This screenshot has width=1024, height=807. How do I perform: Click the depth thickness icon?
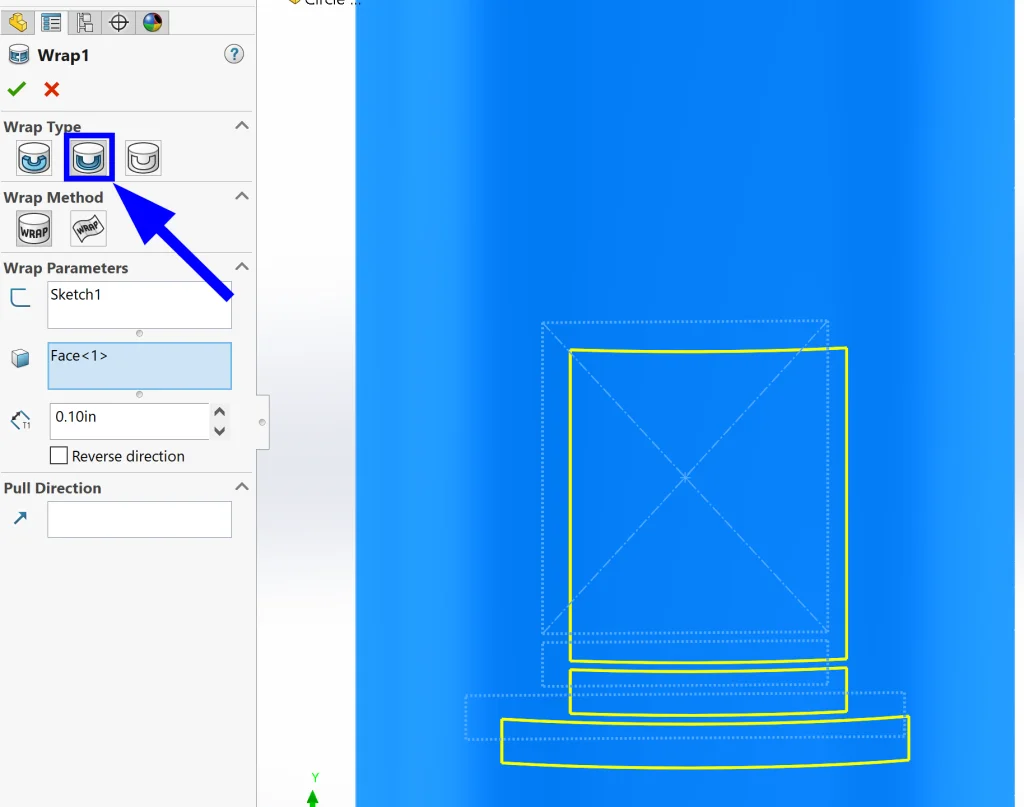21,420
